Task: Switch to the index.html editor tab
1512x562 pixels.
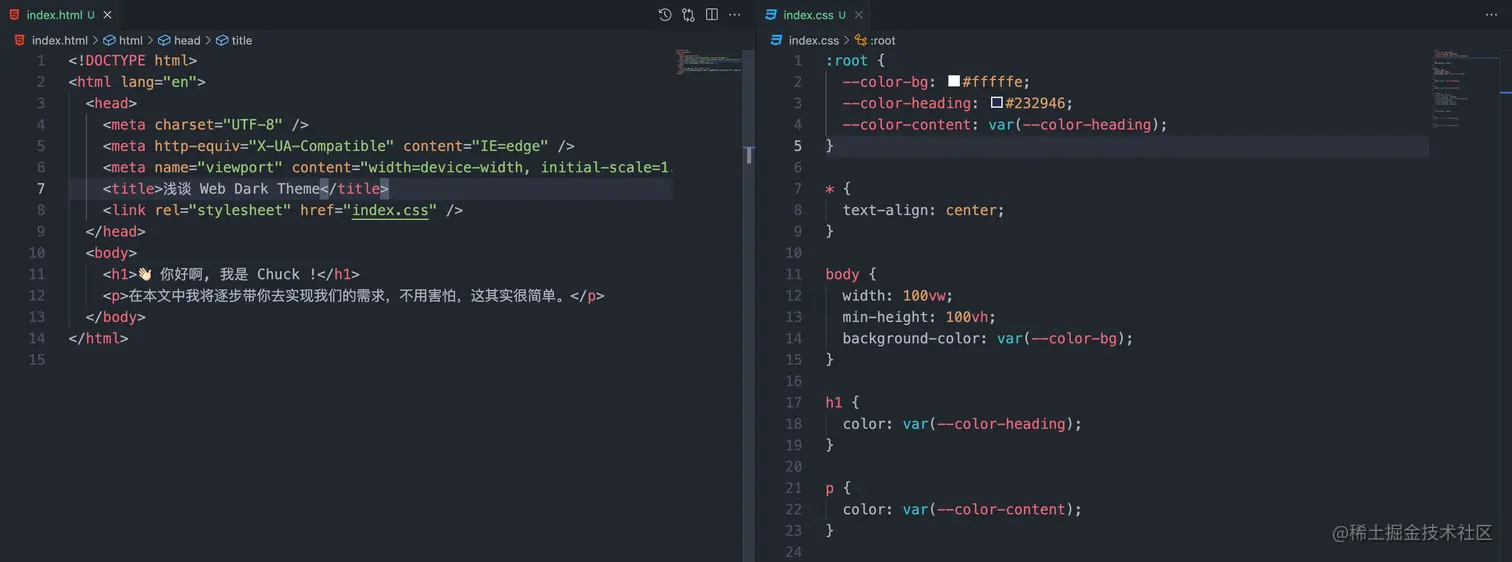Action: click(59, 15)
